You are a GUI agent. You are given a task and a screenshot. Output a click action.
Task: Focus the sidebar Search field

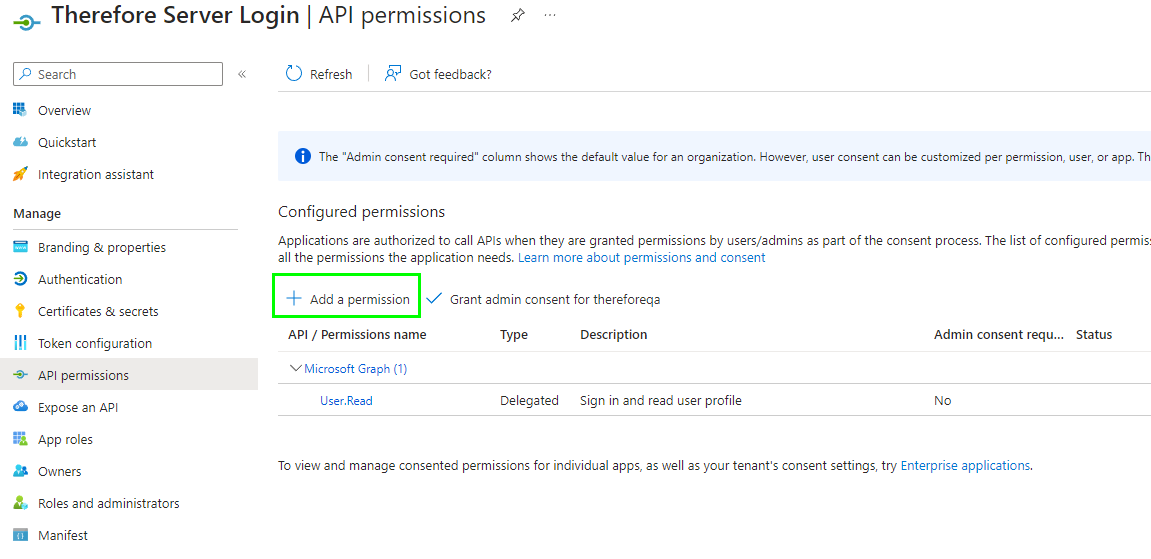pos(117,74)
